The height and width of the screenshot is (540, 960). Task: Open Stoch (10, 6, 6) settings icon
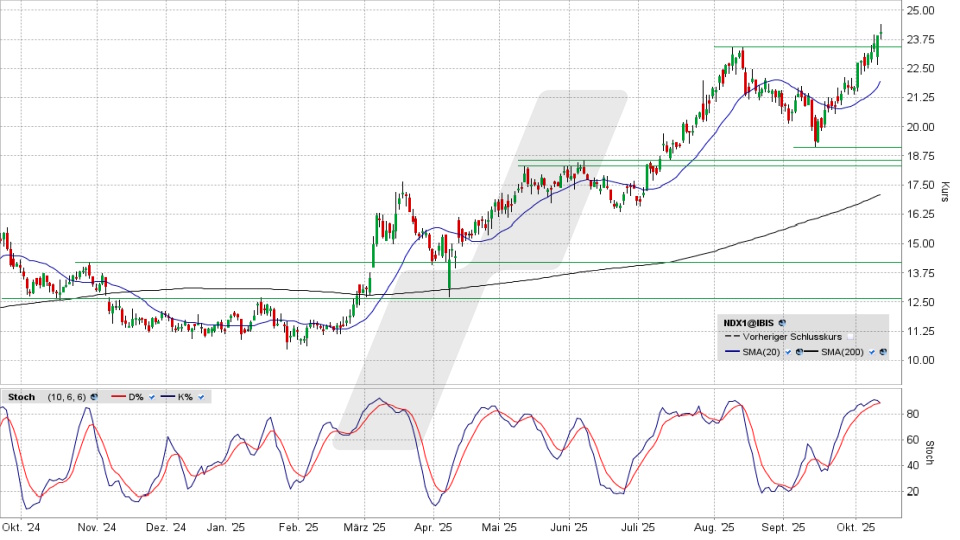click(x=94, y=397)
